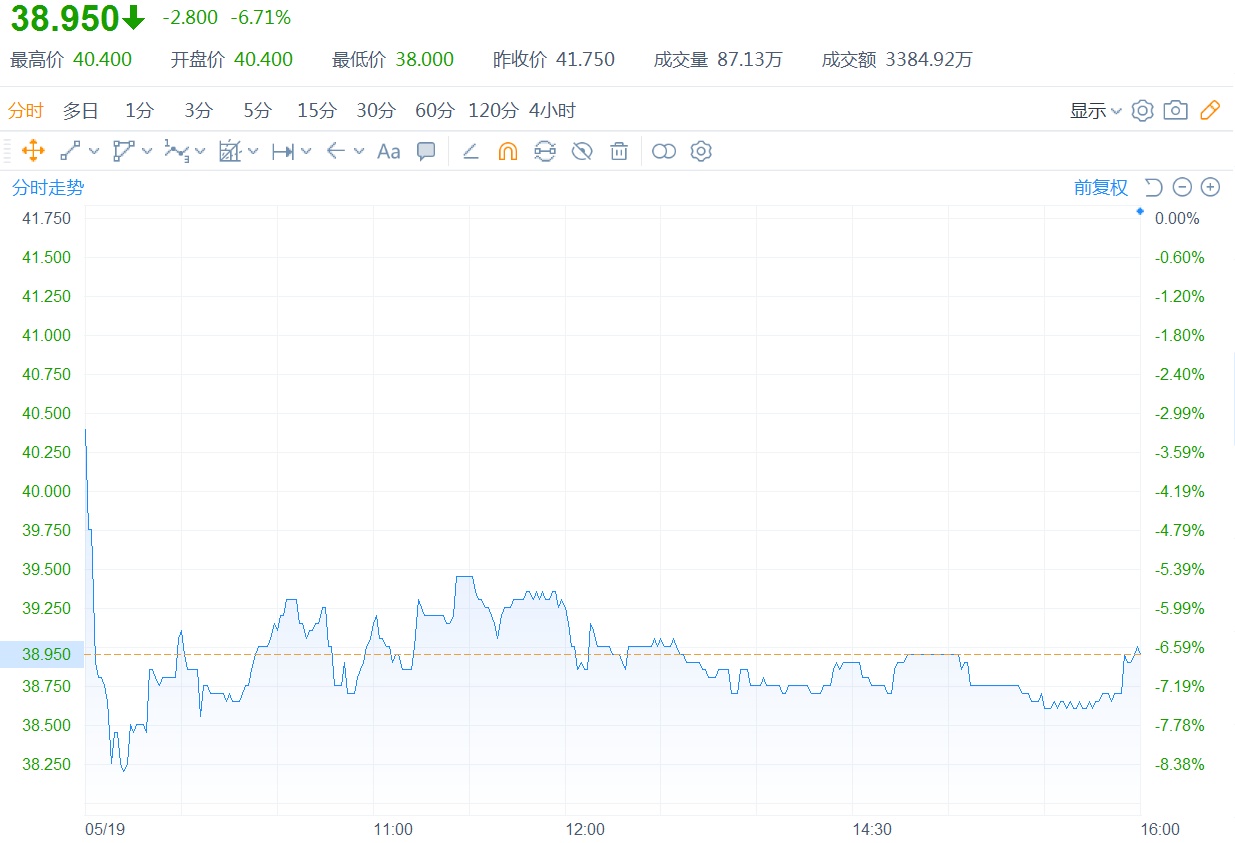Expand the trend line tool options arrow
The width and height of the screenshot is (1235, 843).
point(95,151)
